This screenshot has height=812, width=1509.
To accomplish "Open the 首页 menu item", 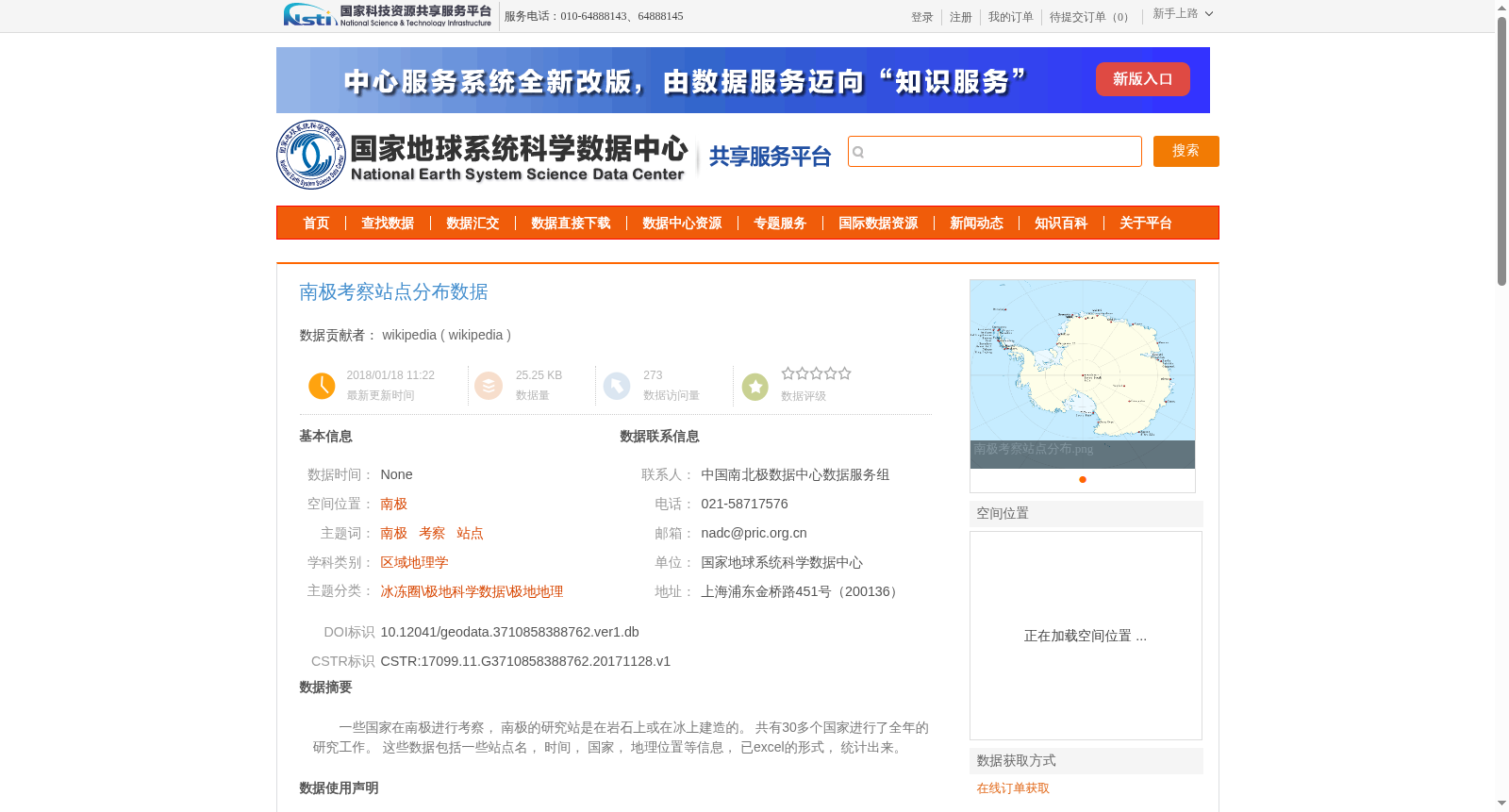I will tap(316, 224).
